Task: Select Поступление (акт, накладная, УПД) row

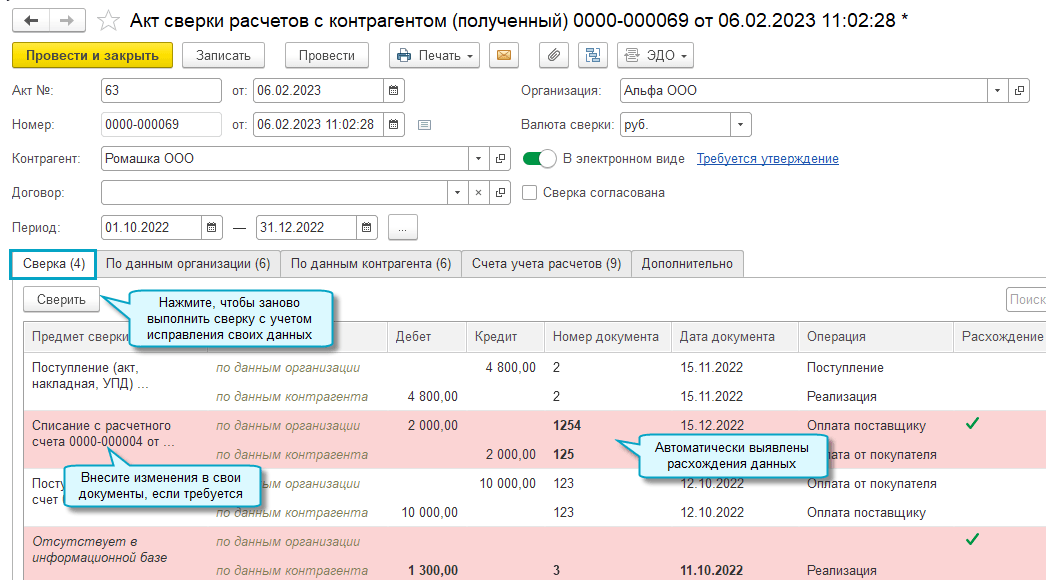Action: (535, 382)
